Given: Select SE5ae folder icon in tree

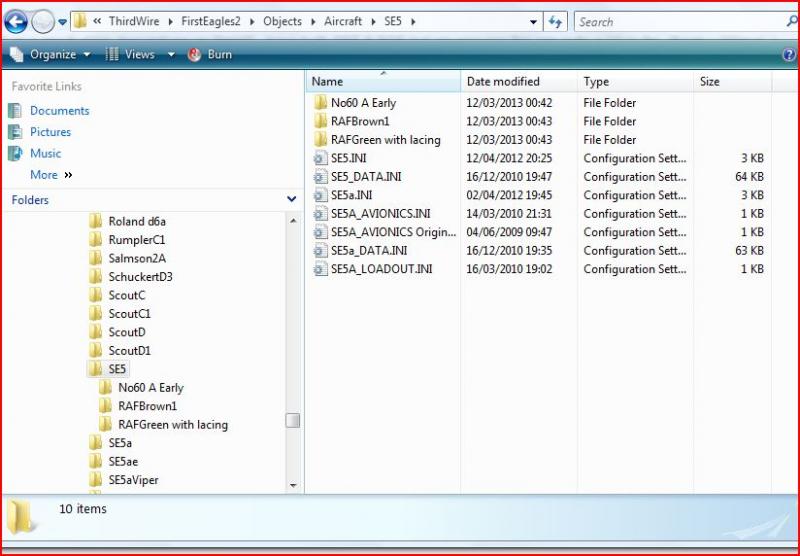Looking at the screenshot, I should tap(95, 461).
